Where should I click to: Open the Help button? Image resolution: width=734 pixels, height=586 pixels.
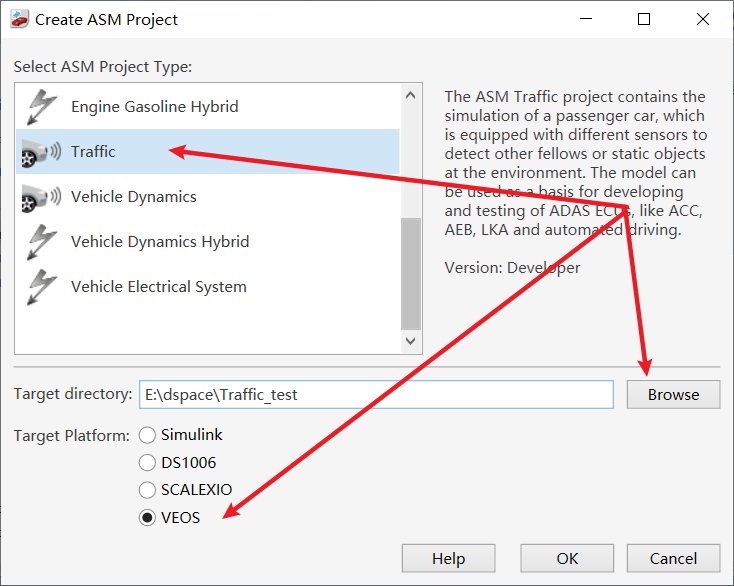point(448,558)
